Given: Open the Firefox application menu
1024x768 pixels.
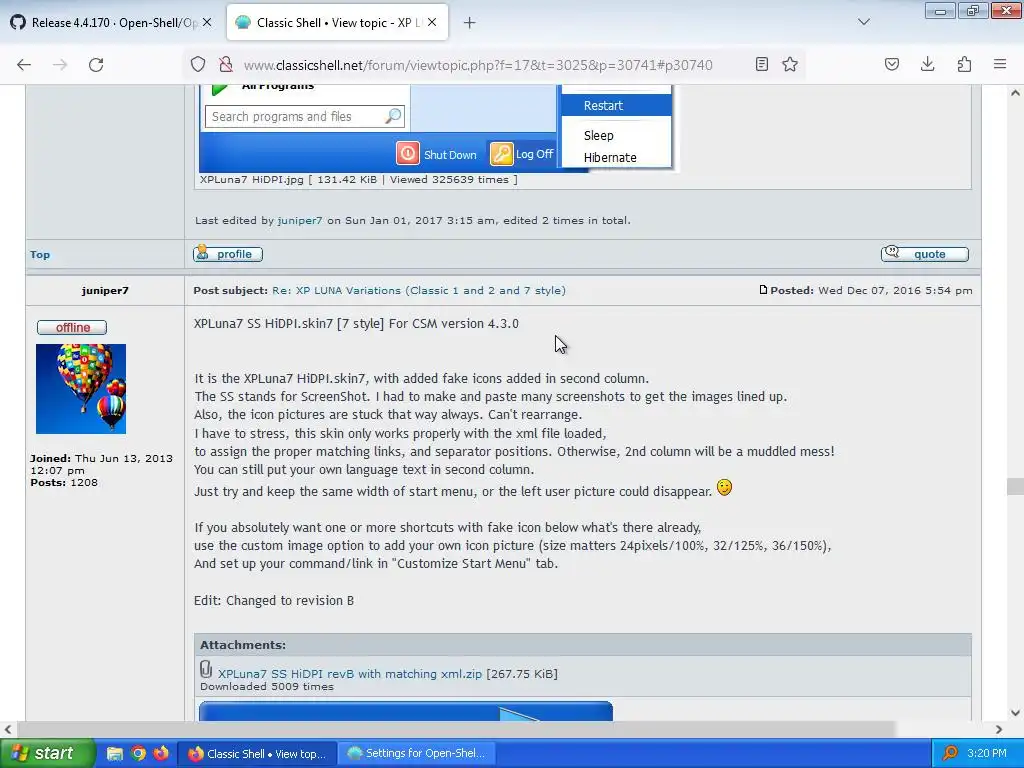Looking at the screenshot, I should tap(1000, 64).
